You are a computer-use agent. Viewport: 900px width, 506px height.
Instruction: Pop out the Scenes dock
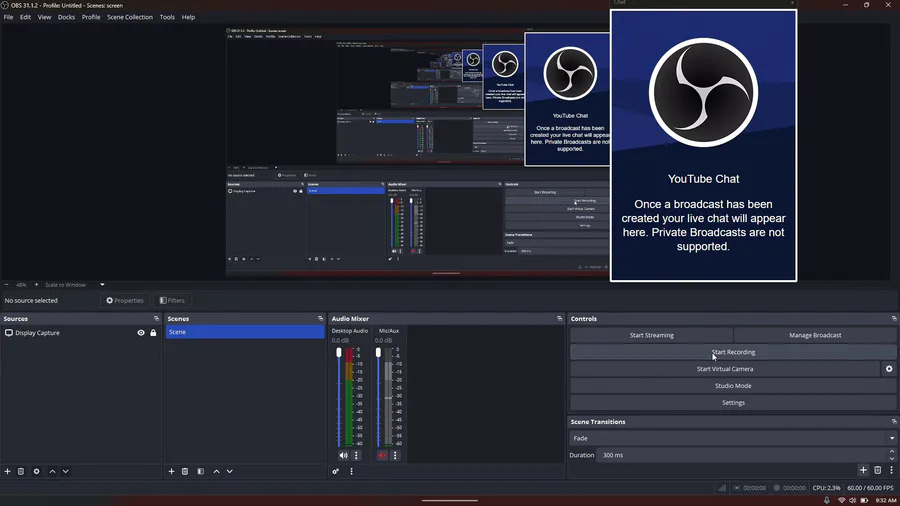coord(320,318)
